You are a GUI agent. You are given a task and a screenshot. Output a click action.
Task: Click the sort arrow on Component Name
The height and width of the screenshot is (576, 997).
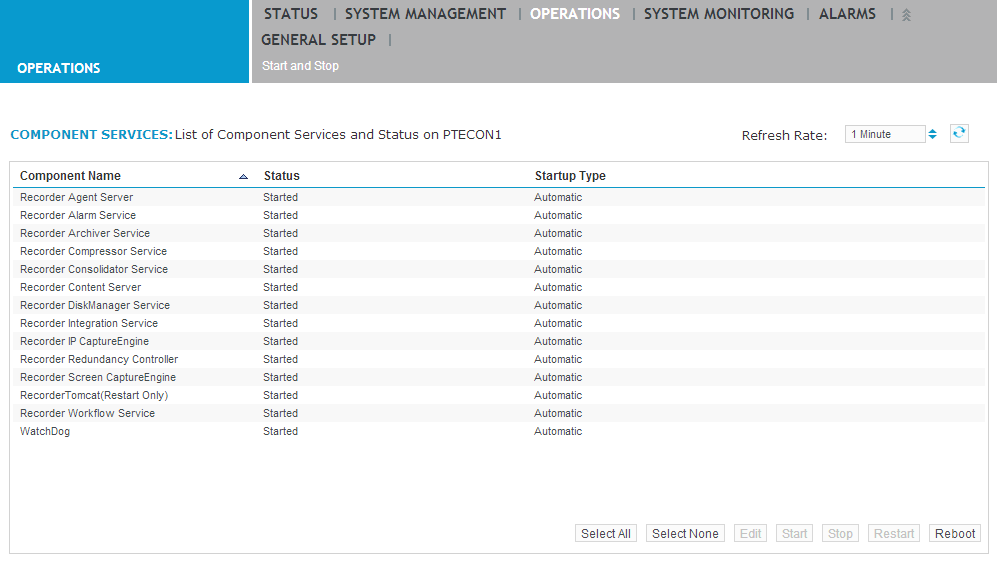[242, 175]
